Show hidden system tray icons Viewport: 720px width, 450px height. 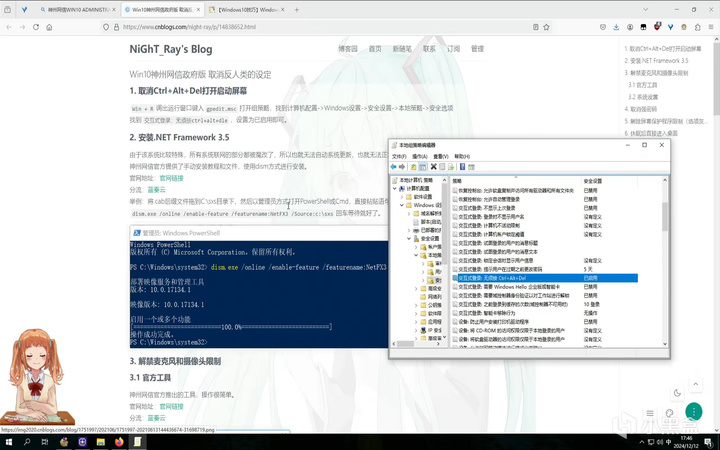641,442
